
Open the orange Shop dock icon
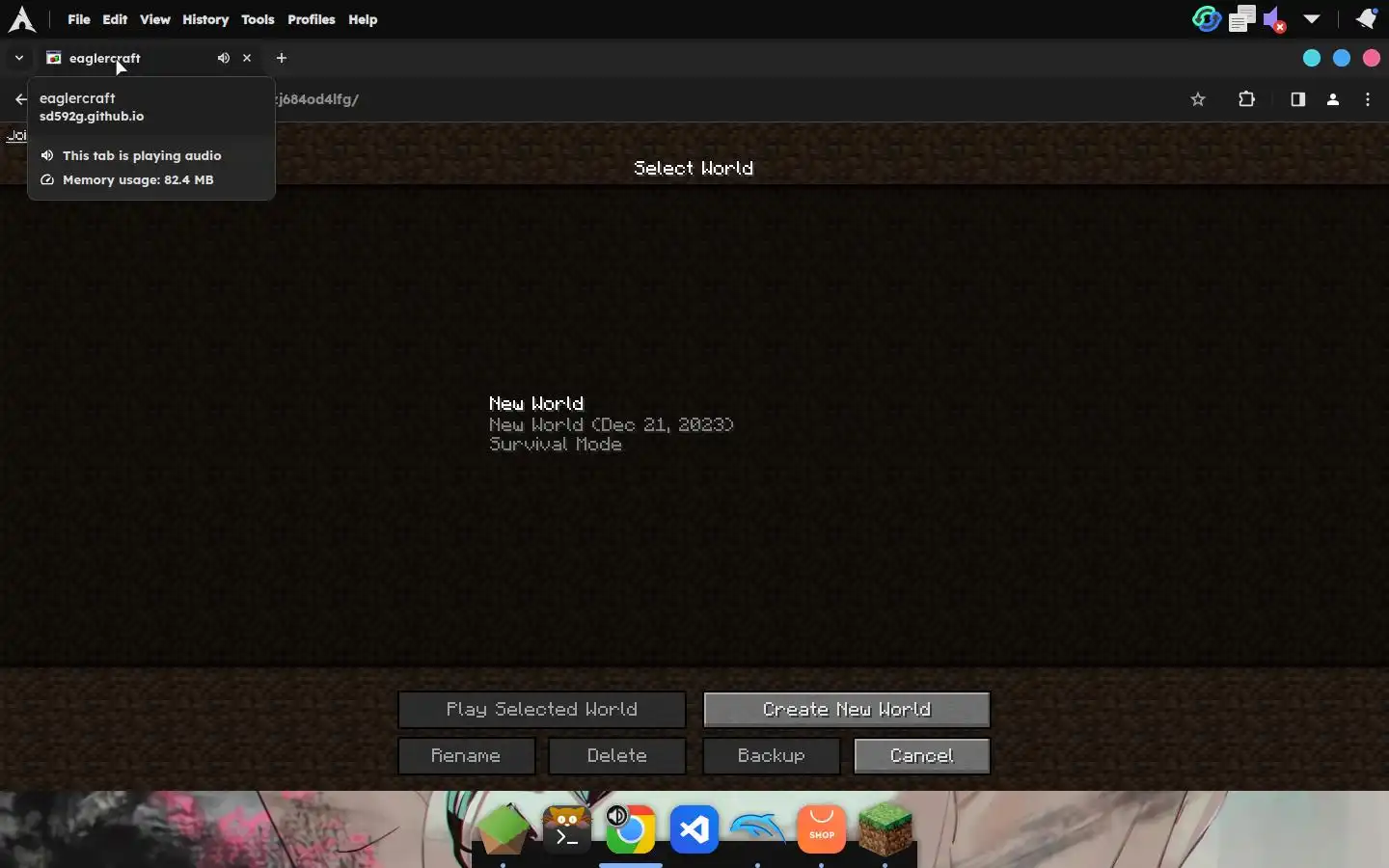[822, 829]
